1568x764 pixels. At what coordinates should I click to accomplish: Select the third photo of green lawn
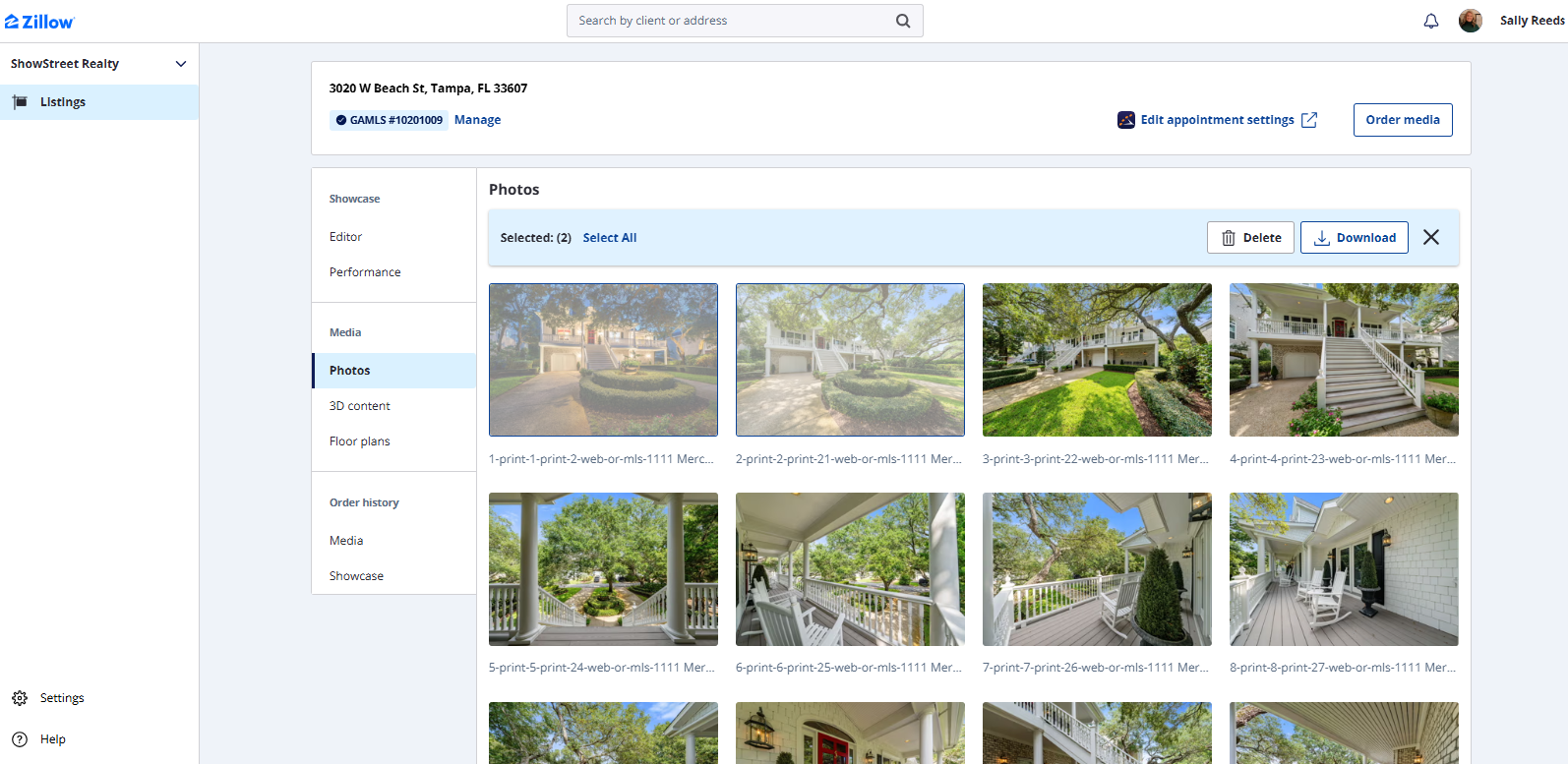(x=1097, y=360)
